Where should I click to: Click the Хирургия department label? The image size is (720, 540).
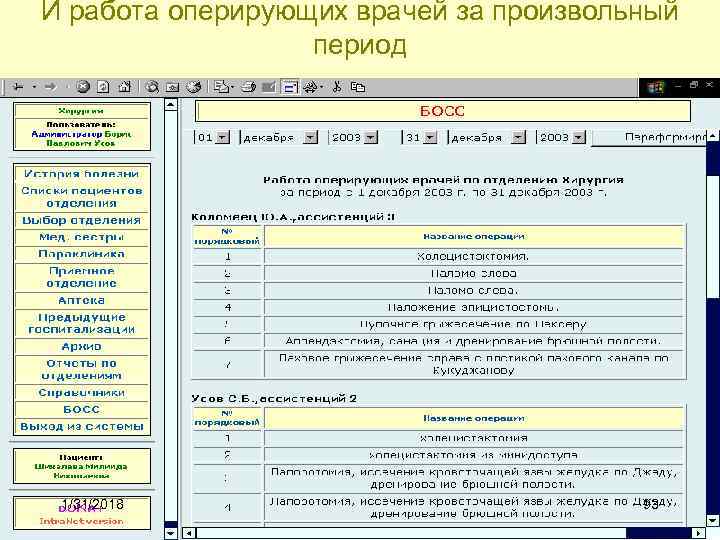tap(81, 111)
